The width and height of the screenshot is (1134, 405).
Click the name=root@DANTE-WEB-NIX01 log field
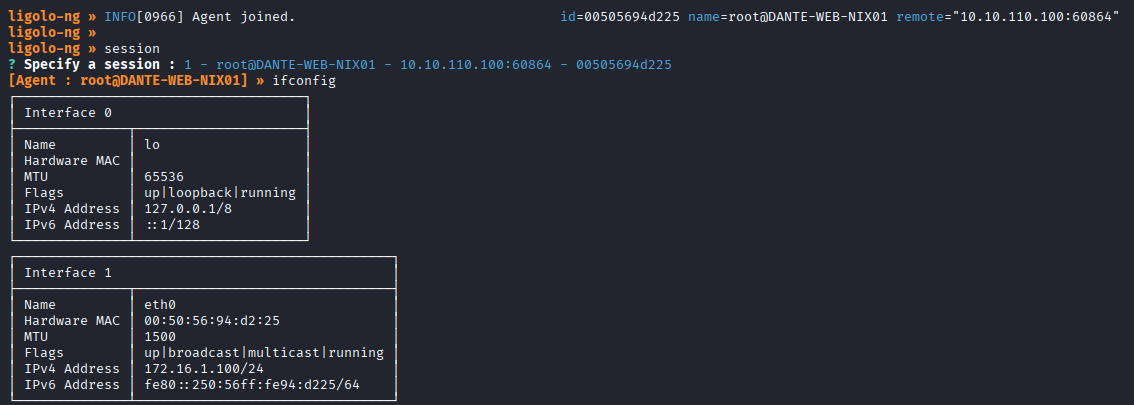[788, 17]
